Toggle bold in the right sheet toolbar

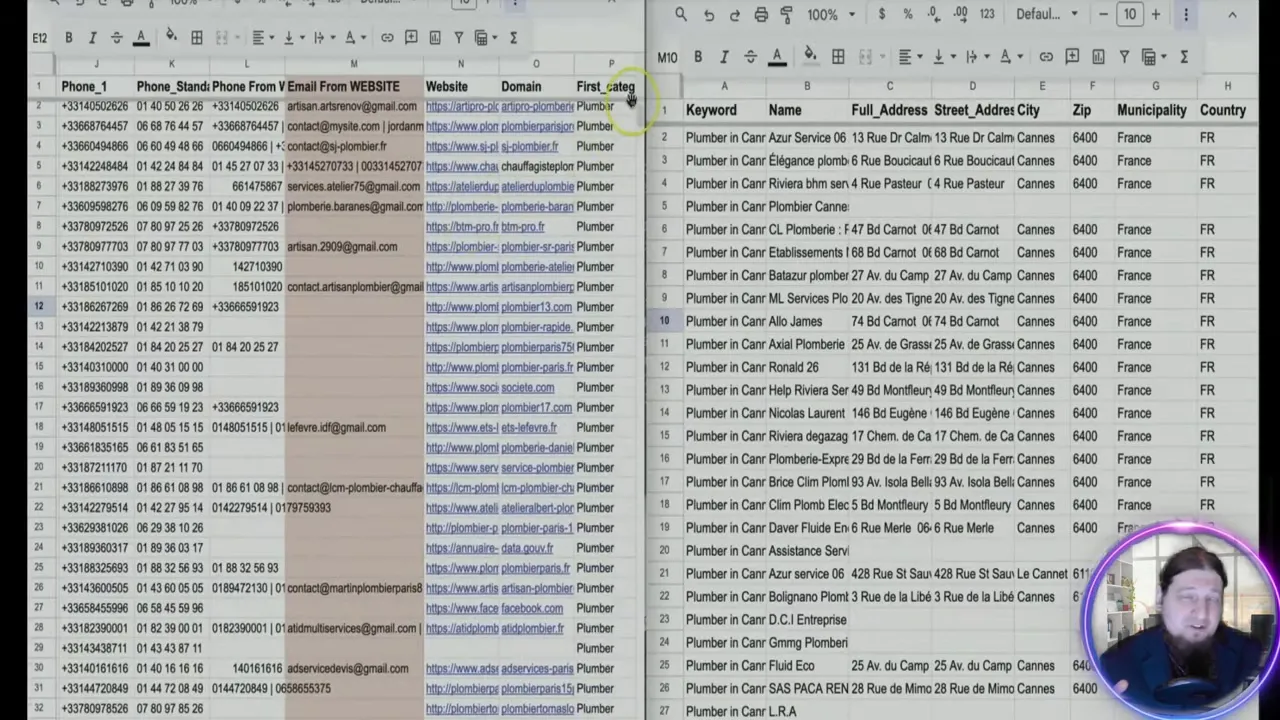698,57
